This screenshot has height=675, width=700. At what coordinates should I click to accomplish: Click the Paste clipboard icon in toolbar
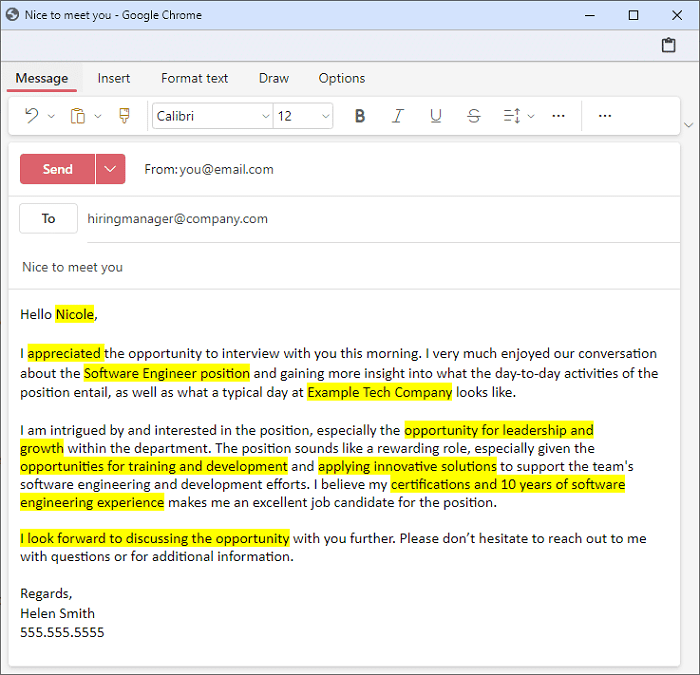coord(78,116)
